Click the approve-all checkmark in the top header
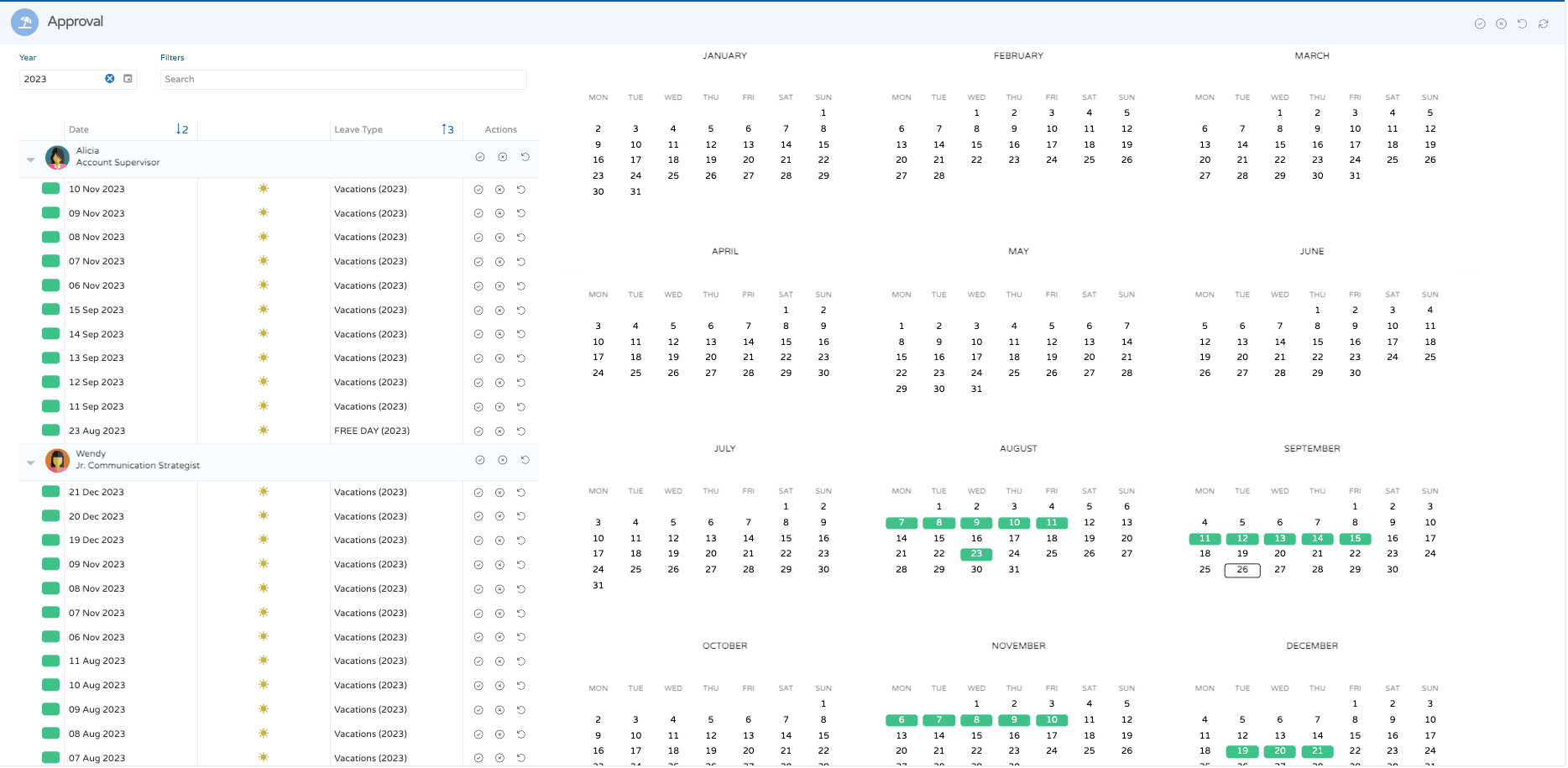This screenshot has width=1568, height=768. pyautogui.click(x=1480, y=24)
